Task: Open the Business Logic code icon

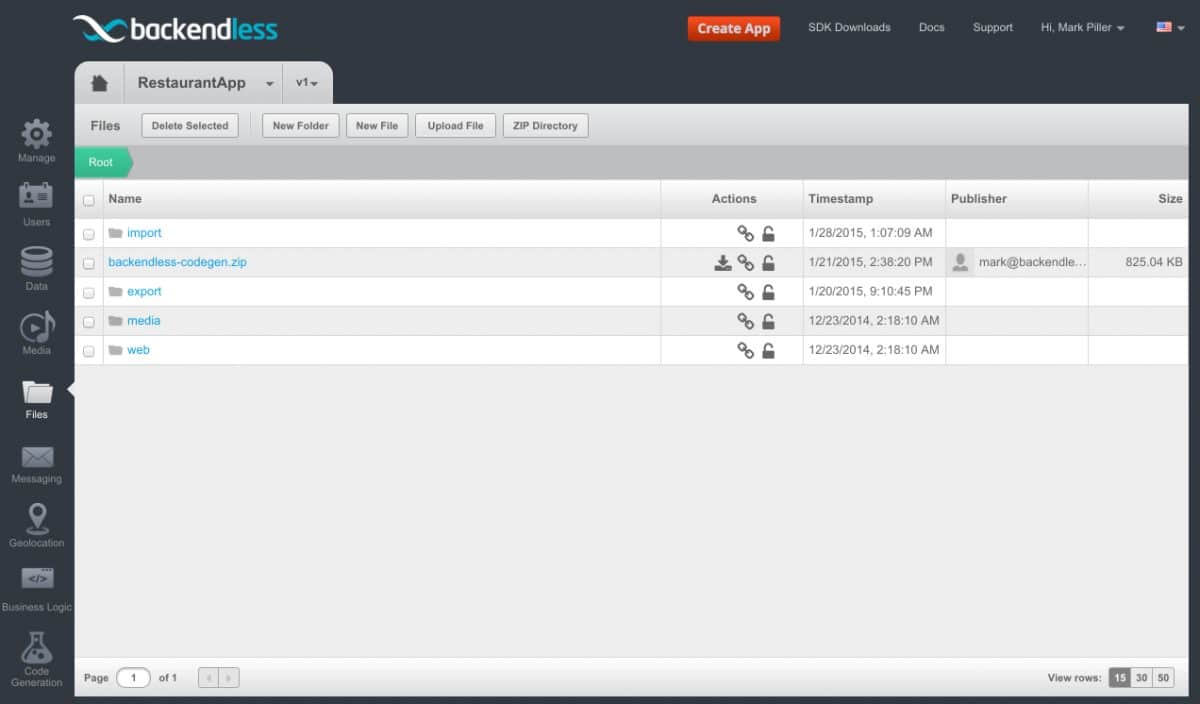Action: 37,579
